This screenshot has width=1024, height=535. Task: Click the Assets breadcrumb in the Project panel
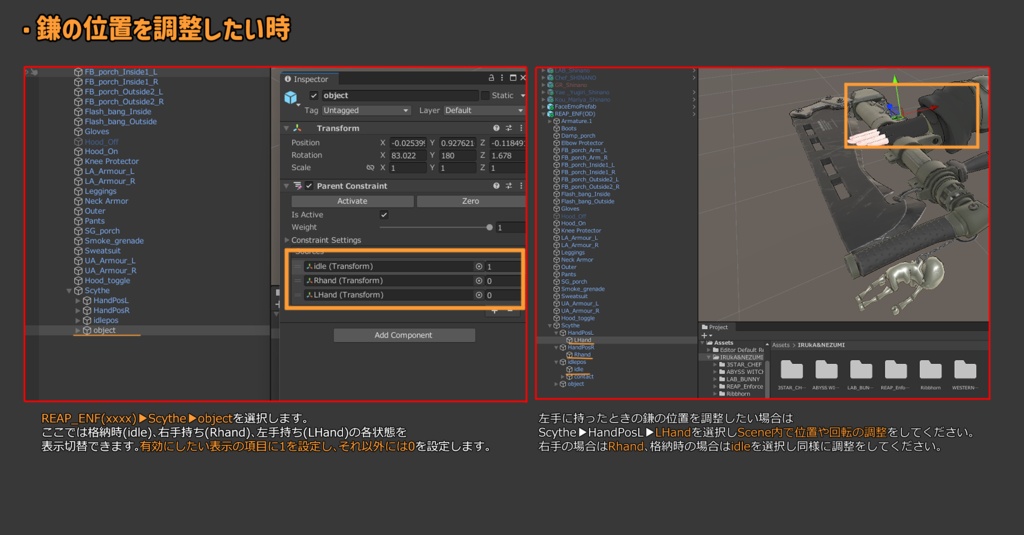781,345
